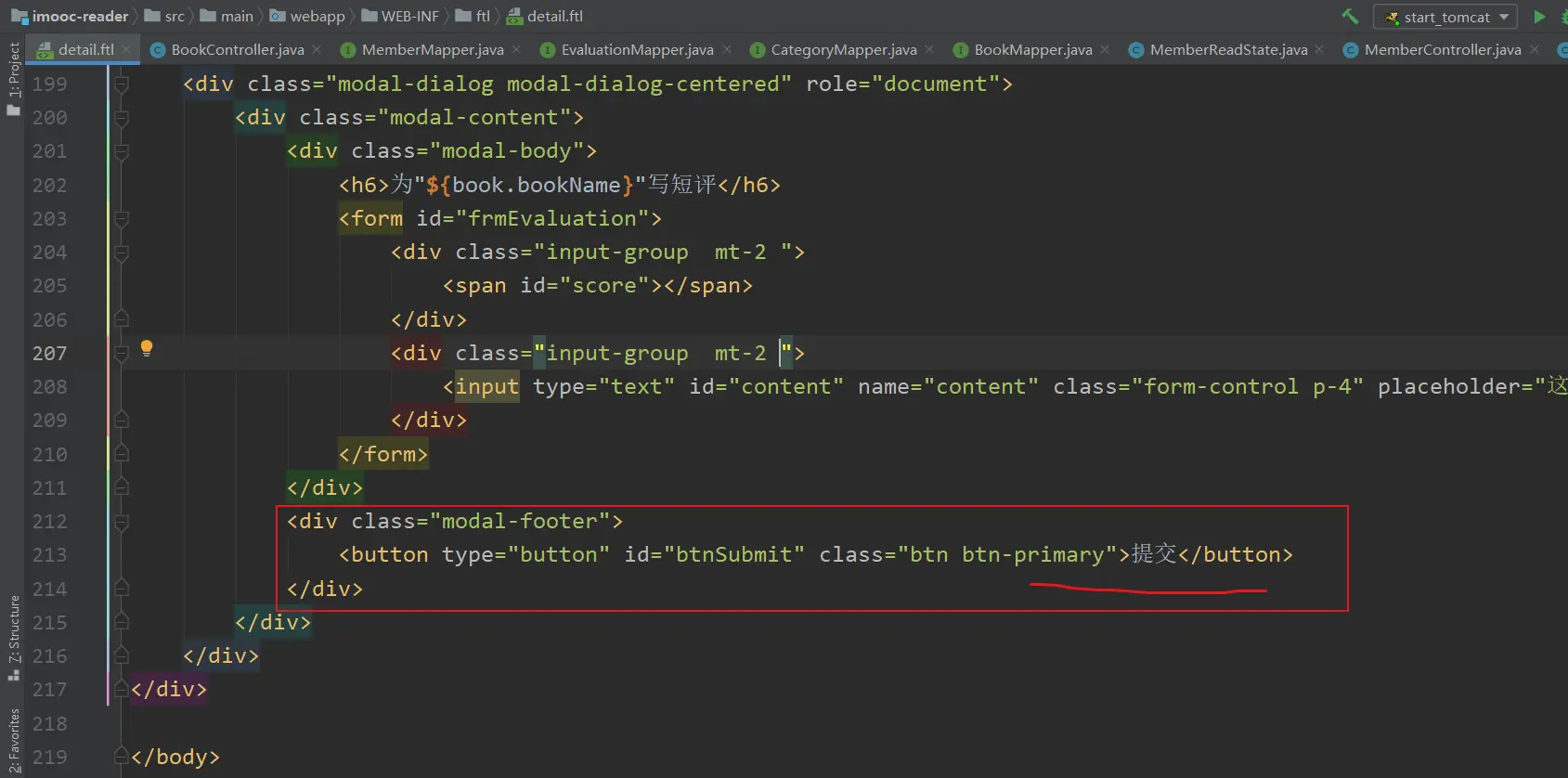Close the BookController.java tab
Image resolution: width=1568 pixels, height=778 pixels.
coord(317,49)
